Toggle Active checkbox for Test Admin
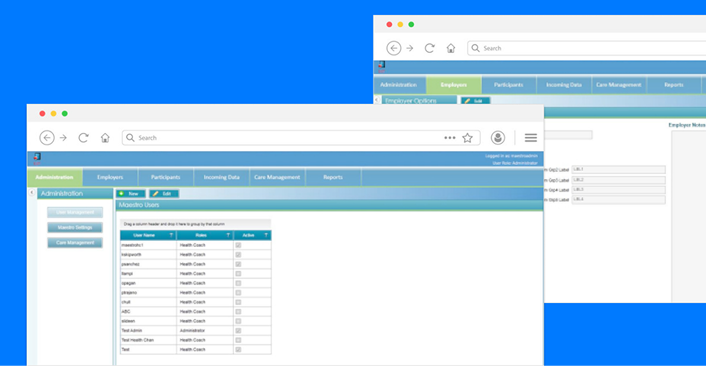706x366 pixels. pos(238,330)
